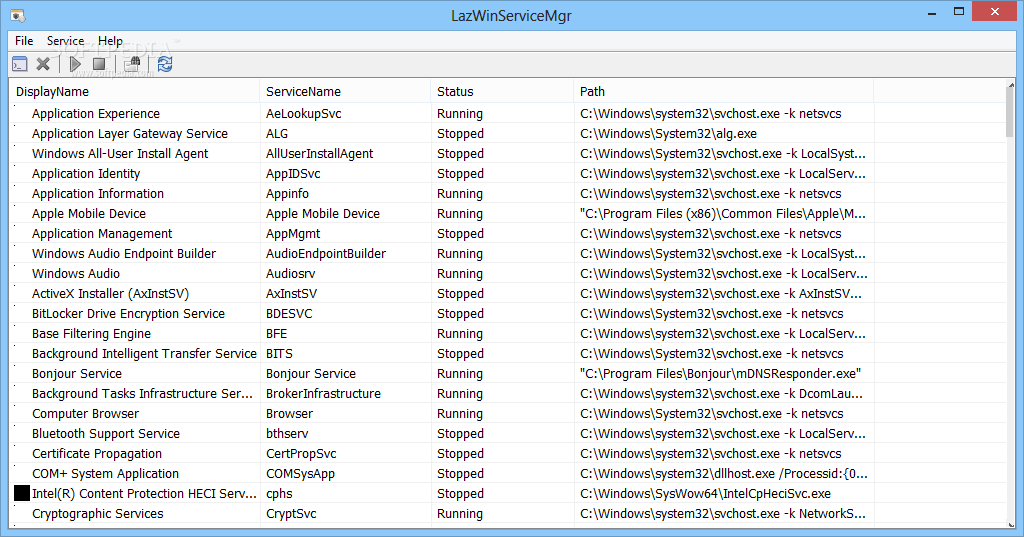The width and height of the screenshot is (1024, 537).
Task: Select the Computer Browser service
Action: [x=86, y=414]
